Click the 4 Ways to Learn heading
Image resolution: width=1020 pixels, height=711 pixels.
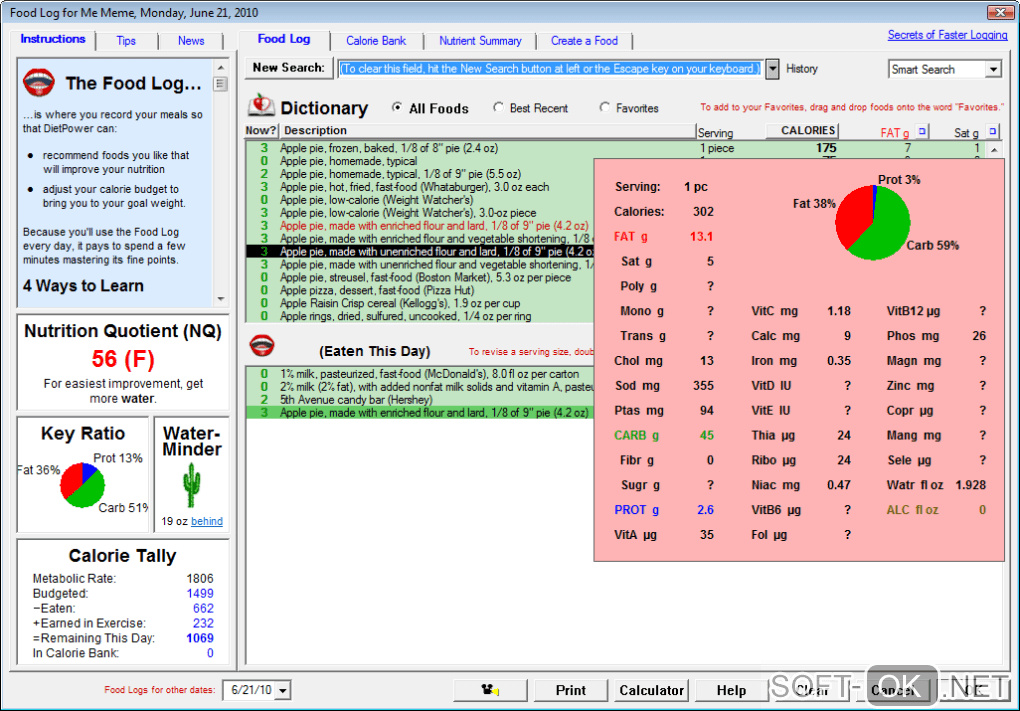click(x=83, y=286)
